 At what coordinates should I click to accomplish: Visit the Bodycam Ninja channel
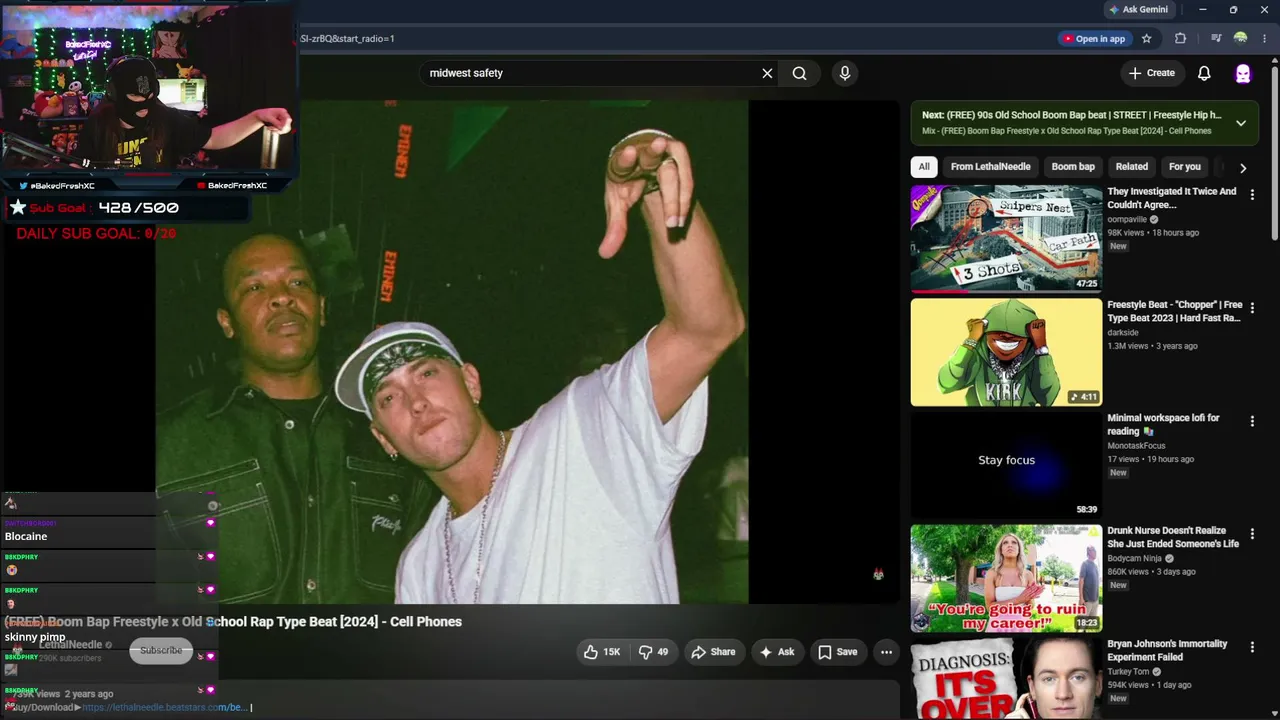coord(1134,559)
